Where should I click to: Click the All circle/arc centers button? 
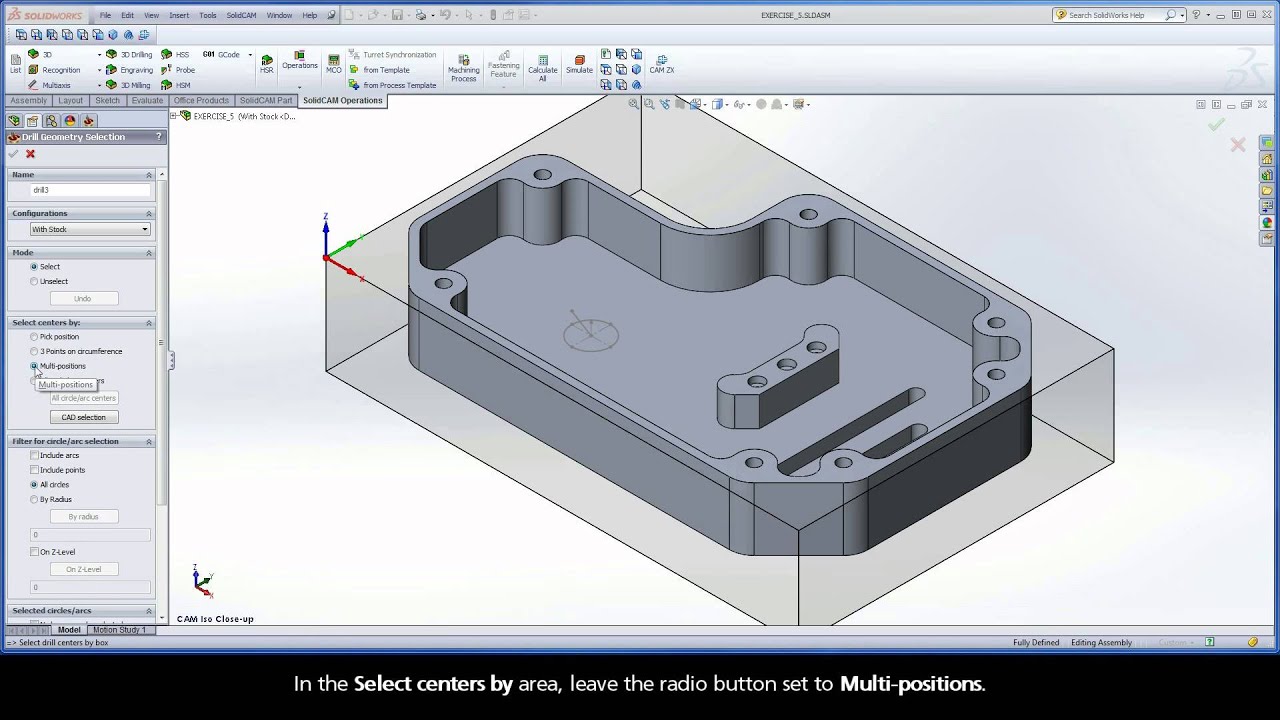83,398
